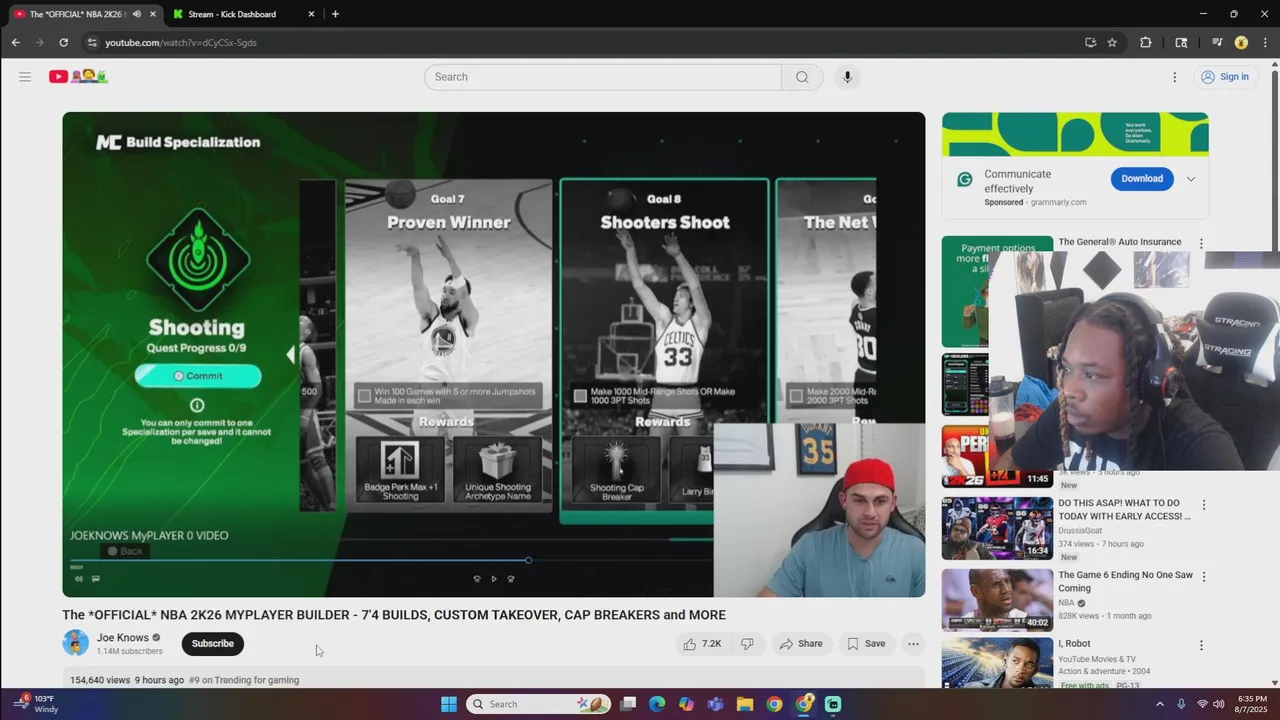Click the site information icon in address bar
The width and height of the screenshot is (1280, 720).
(x=92, y=43)
